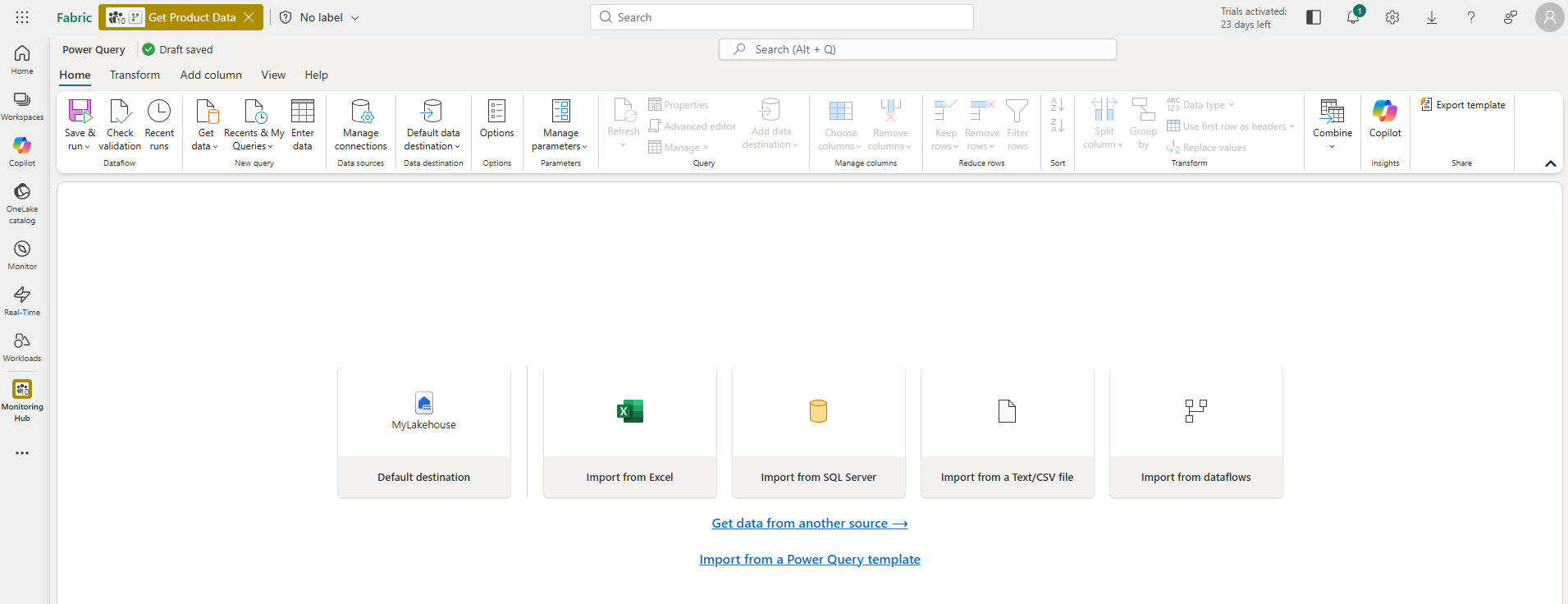The height and width of the screenshot is (604, 1568).
Task: Click Check validation ribbon button
Action: pos(120,125)
